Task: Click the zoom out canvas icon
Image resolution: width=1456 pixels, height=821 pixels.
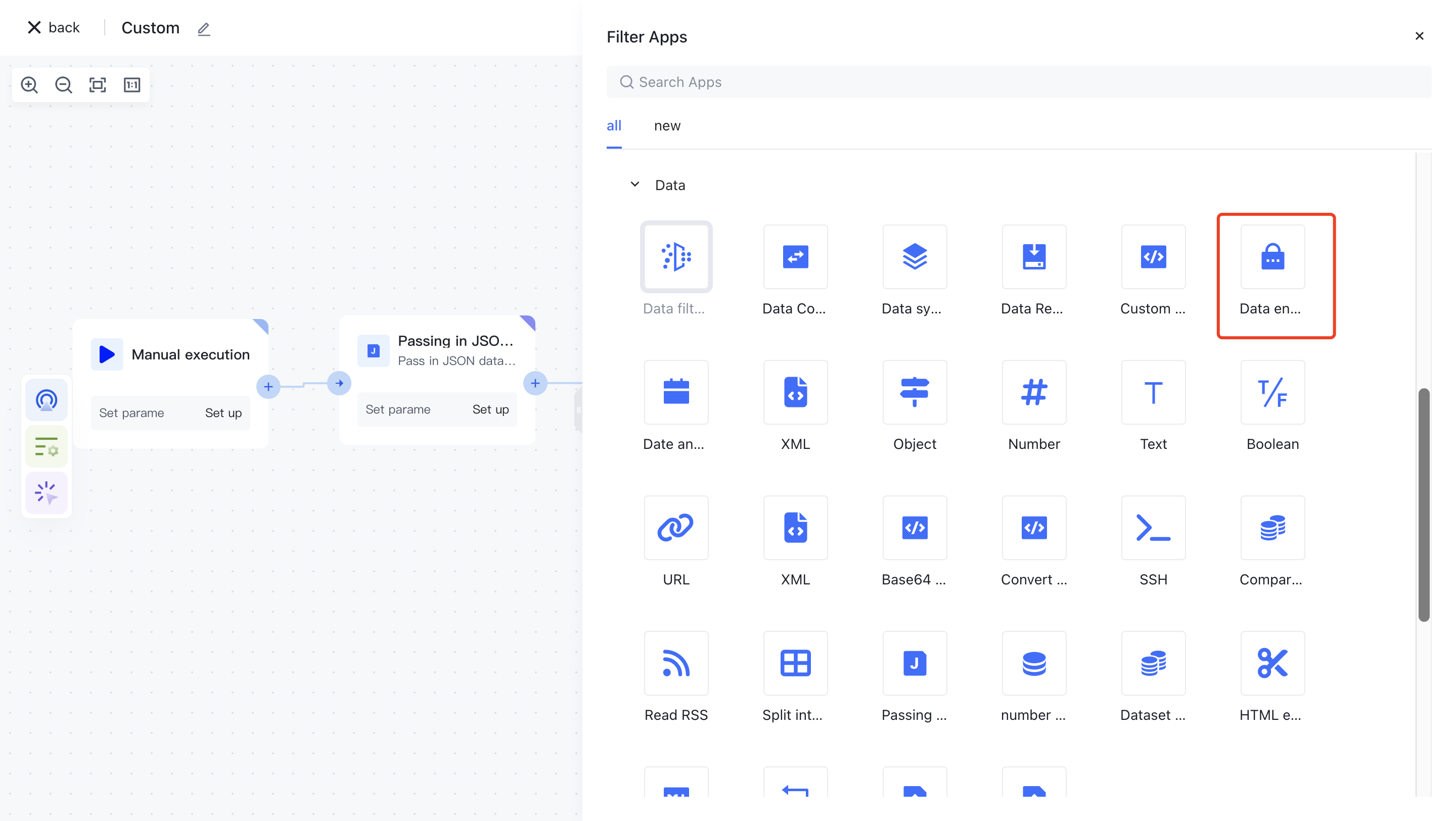Action: [x=63, y=85]
